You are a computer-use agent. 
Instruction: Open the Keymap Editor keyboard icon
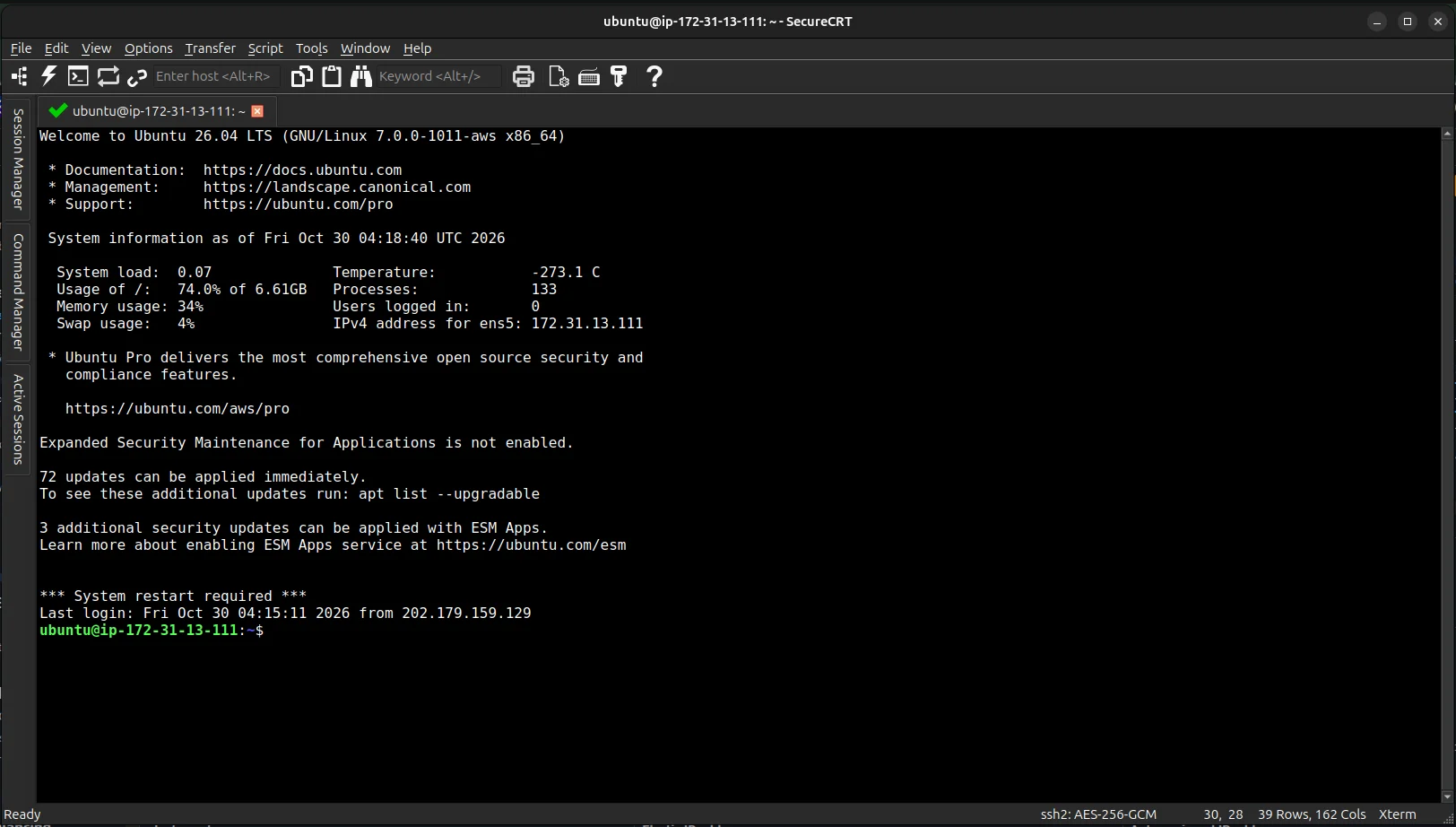tap(589, 77)
